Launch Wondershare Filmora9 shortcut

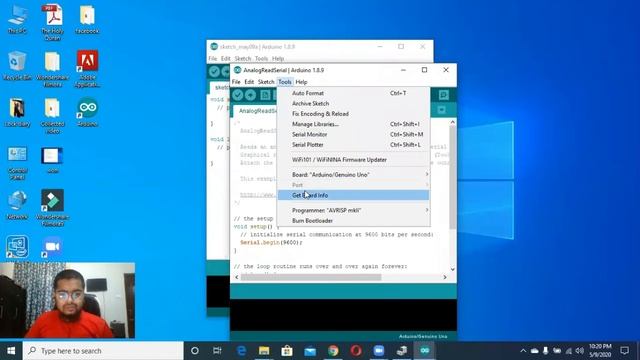[52, 207]
